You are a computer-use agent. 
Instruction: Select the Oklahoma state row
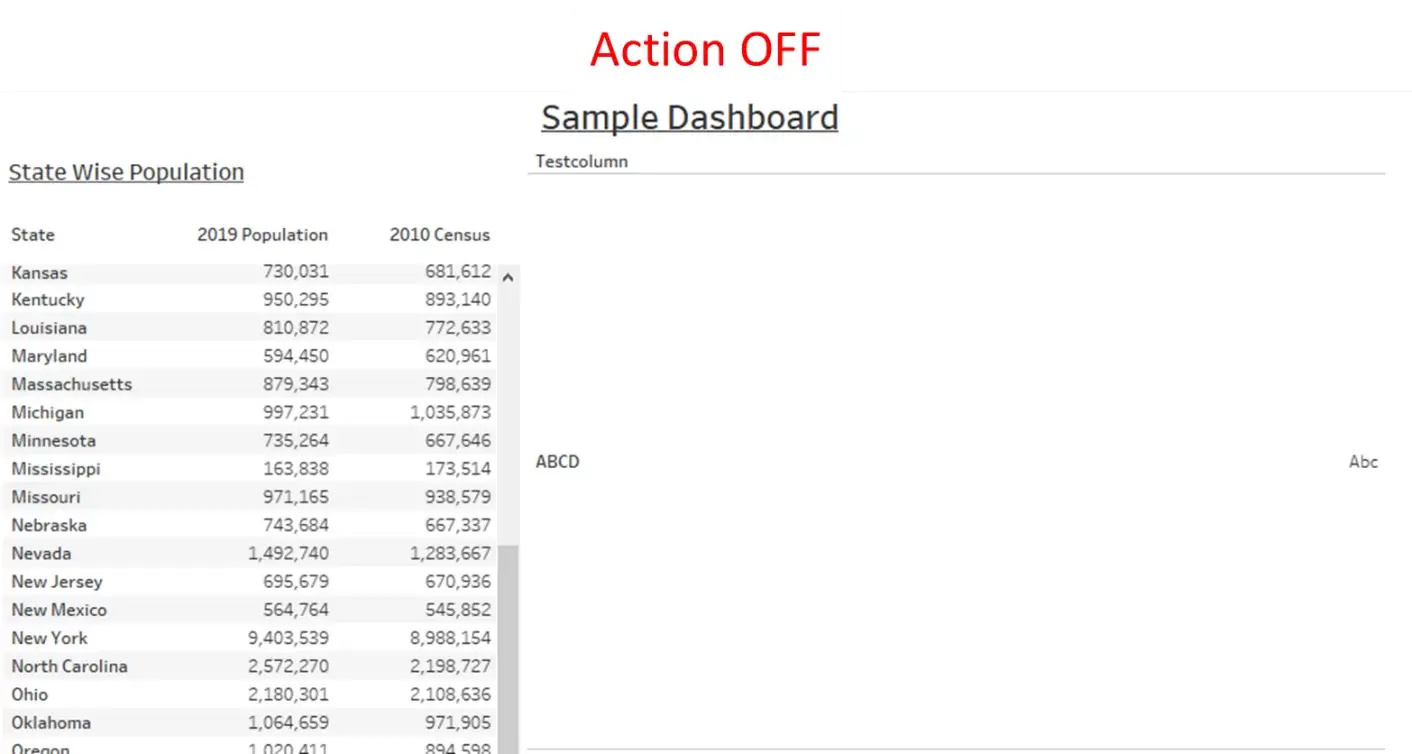[251, 723]
